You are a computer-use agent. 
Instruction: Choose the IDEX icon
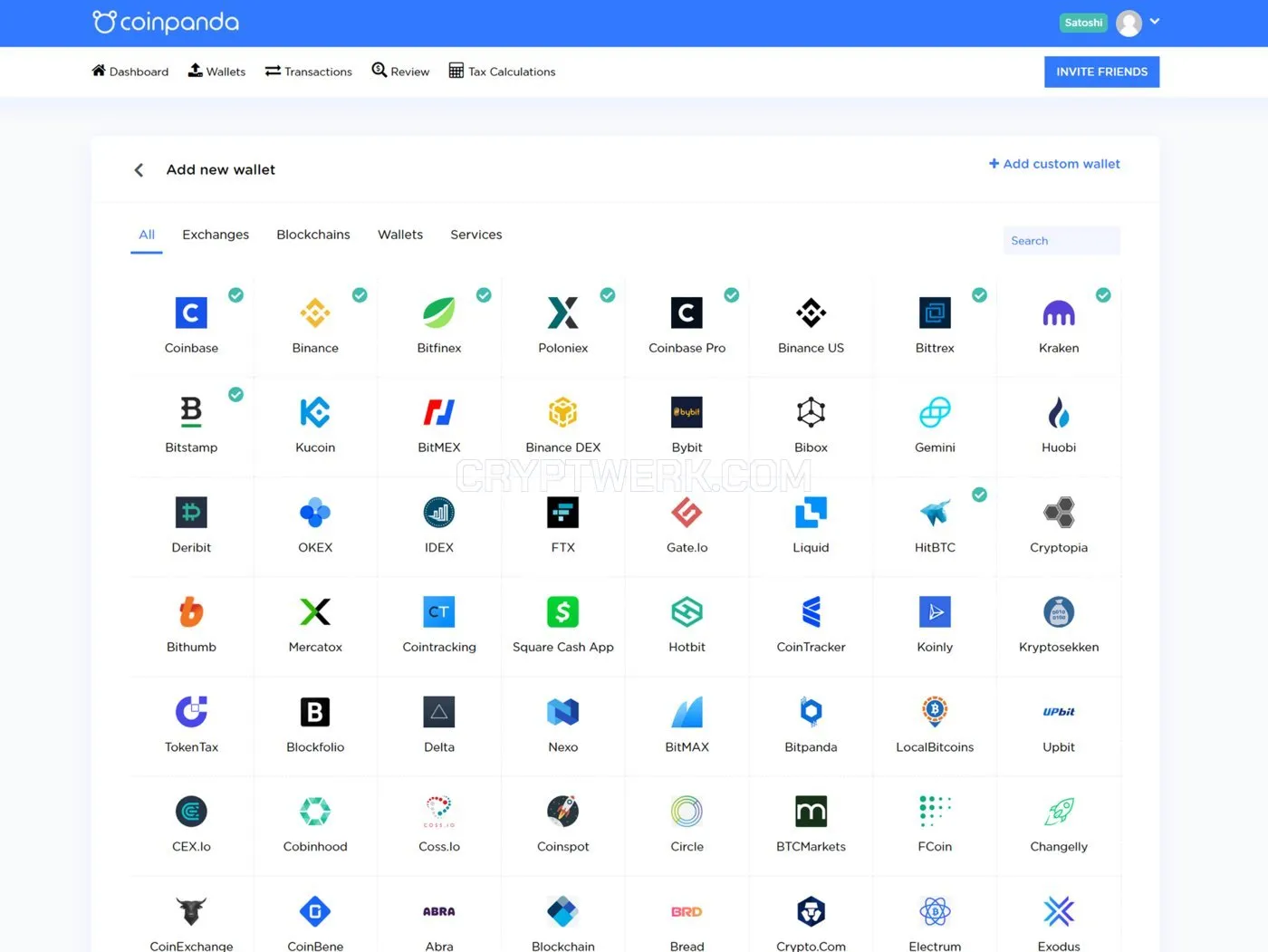pyautogui.click(x=439, y=513)
